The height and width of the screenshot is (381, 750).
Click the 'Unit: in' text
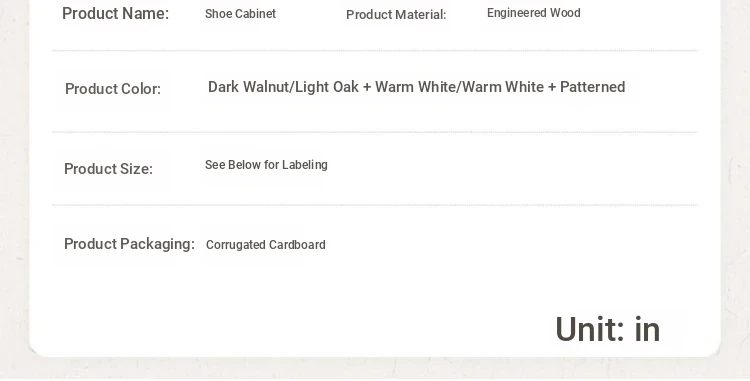[x=607, y=329]
